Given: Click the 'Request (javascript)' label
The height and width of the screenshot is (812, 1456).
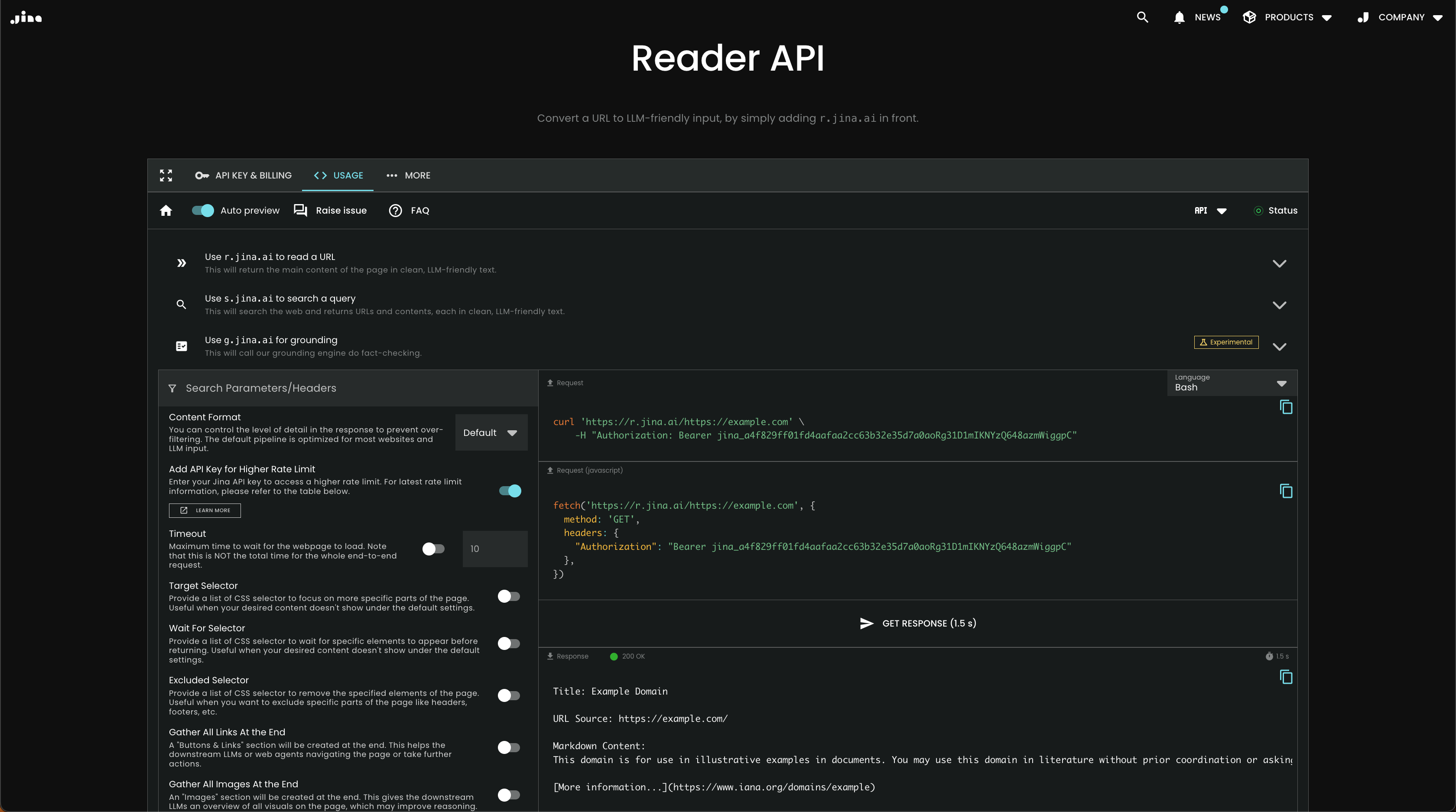Looking at the screenshot, I should coord(589,470).
